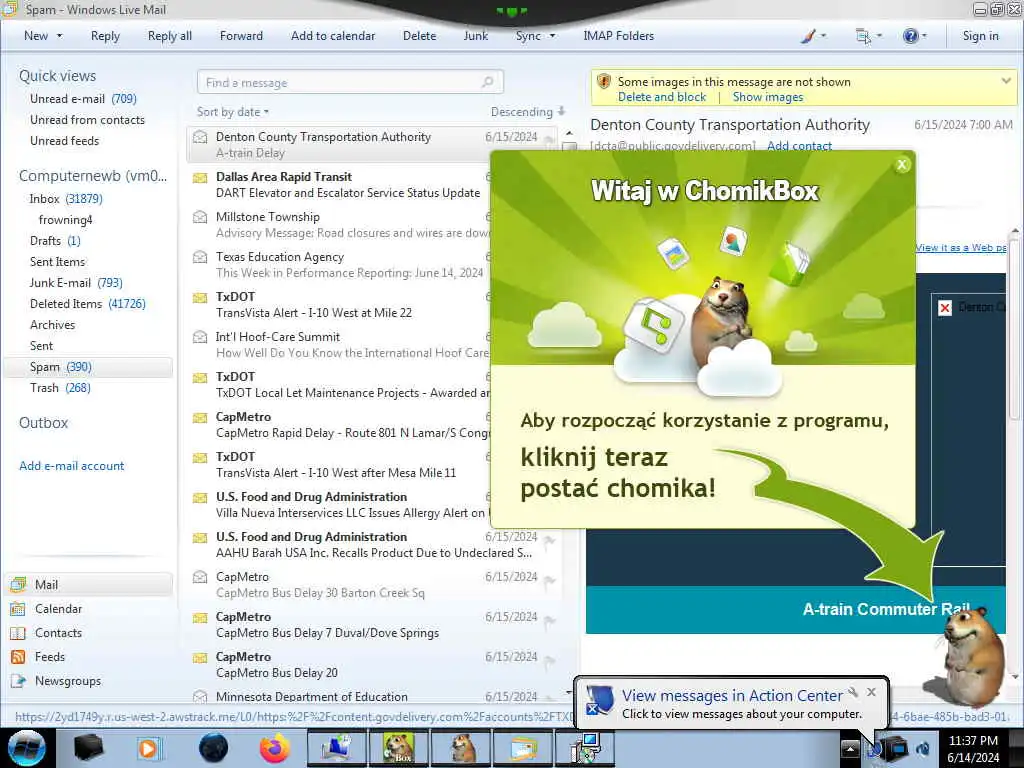Click the Sign in button
This screenshot has width=1024, height=768.
point(980,36)
